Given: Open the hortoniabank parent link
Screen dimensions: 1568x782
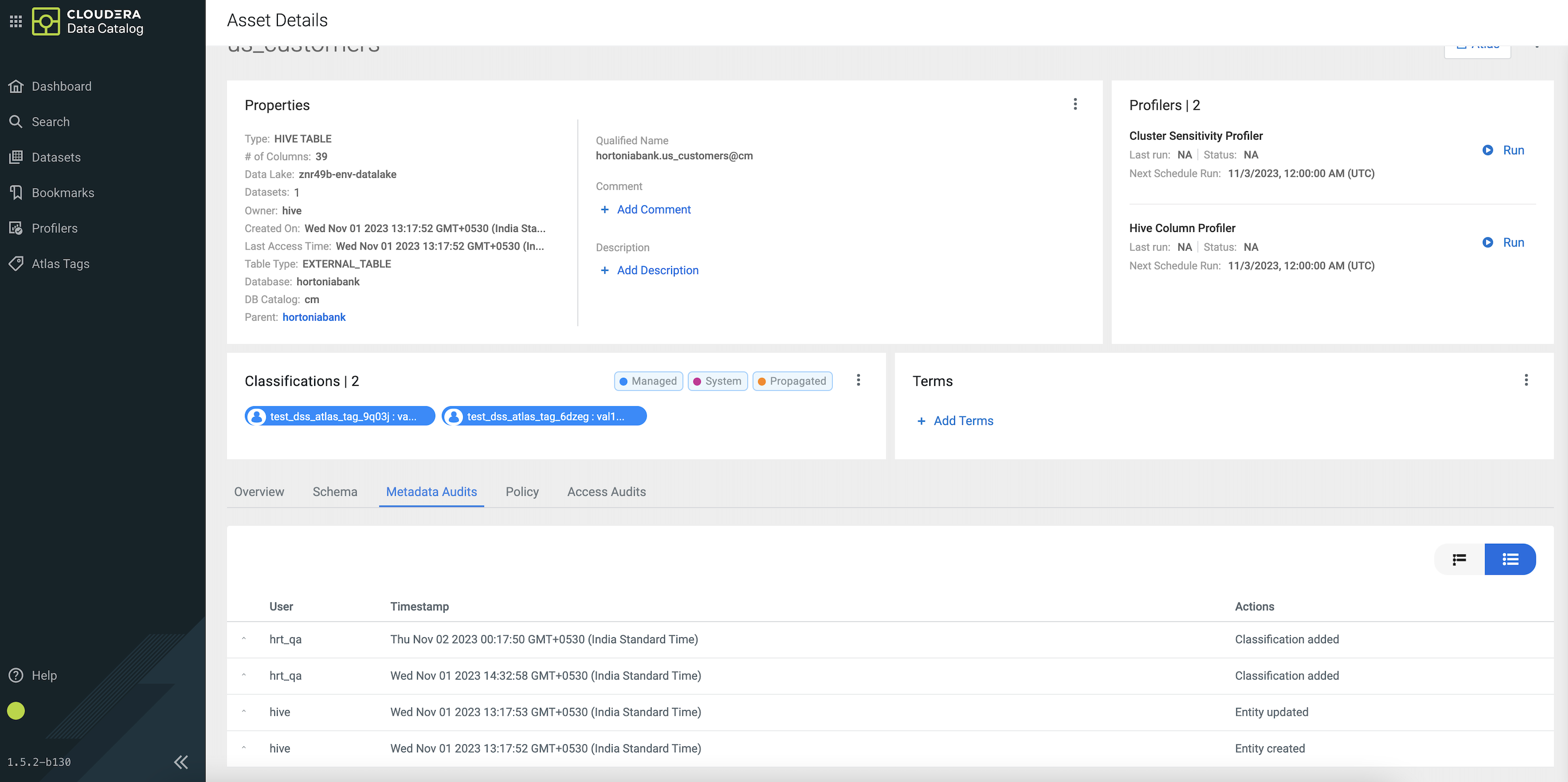Looking at the screenshot, I should (x=314, y=318).
